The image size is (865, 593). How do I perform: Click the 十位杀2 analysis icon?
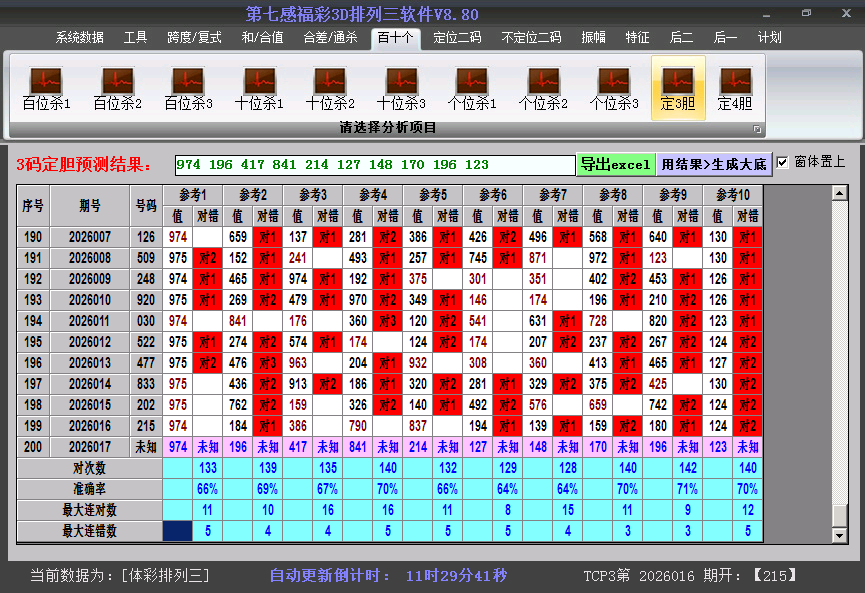(330, 88)
